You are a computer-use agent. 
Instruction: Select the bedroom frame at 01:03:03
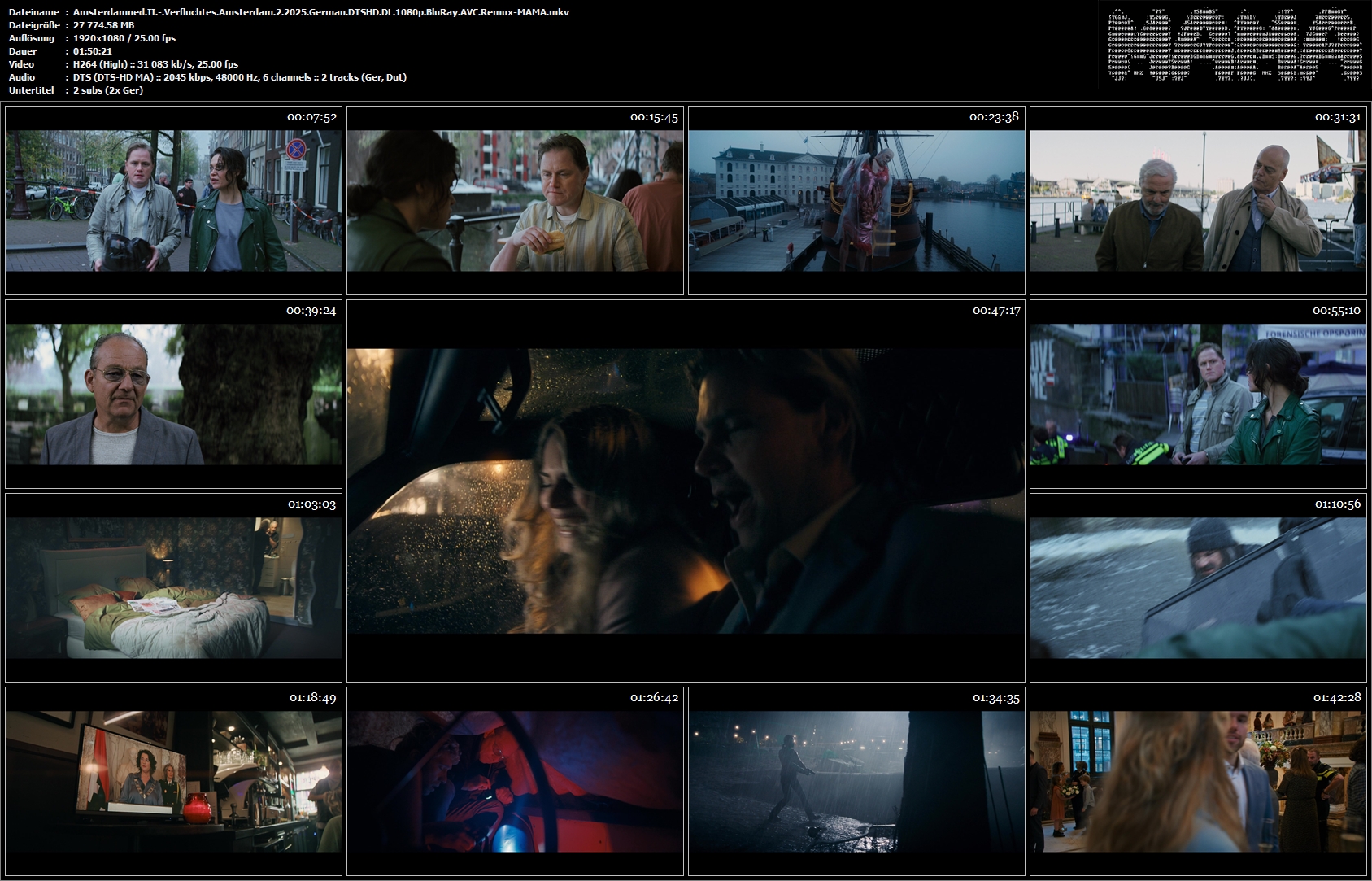(x=173, y=587)
